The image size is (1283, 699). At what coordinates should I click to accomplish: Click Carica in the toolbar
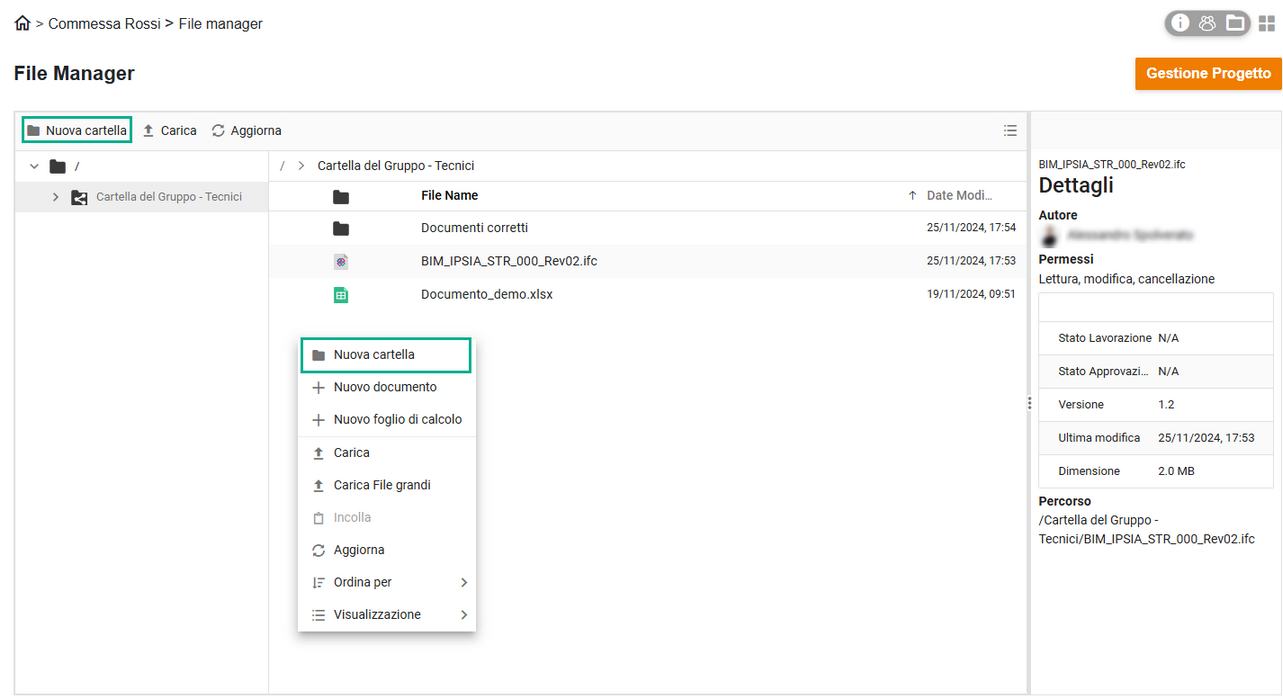[x=169, y=131]
